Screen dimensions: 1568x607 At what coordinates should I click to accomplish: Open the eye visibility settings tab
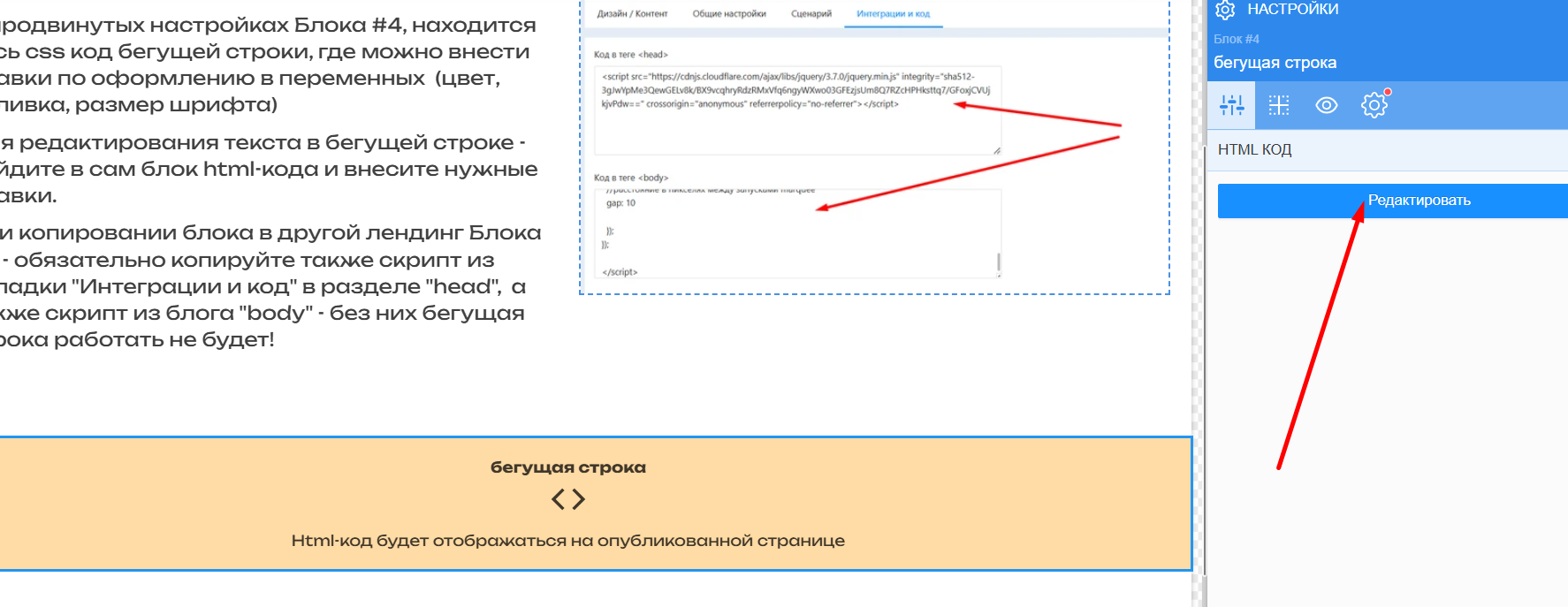(x=1327, y=106)
